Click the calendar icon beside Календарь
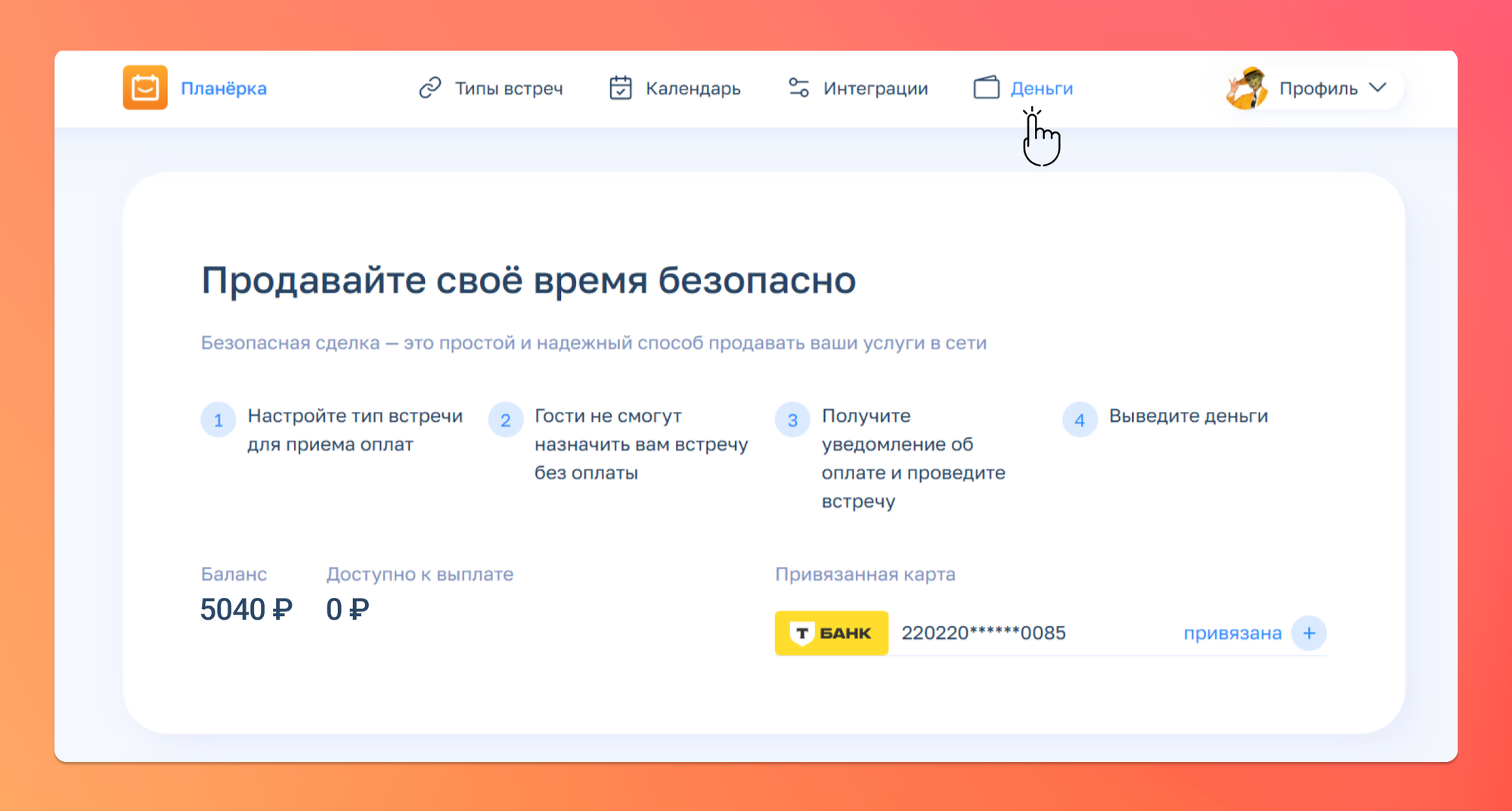 (621, 88)
